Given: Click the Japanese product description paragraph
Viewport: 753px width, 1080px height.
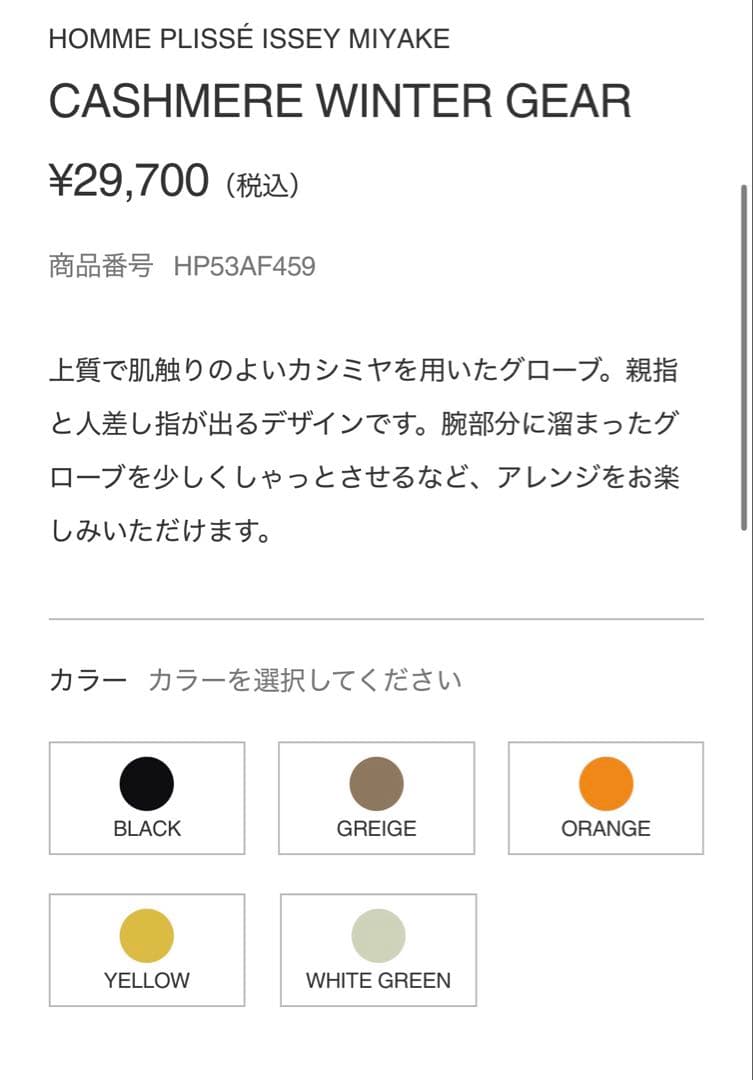Looking at the screenshot, I should click(364, 450).
